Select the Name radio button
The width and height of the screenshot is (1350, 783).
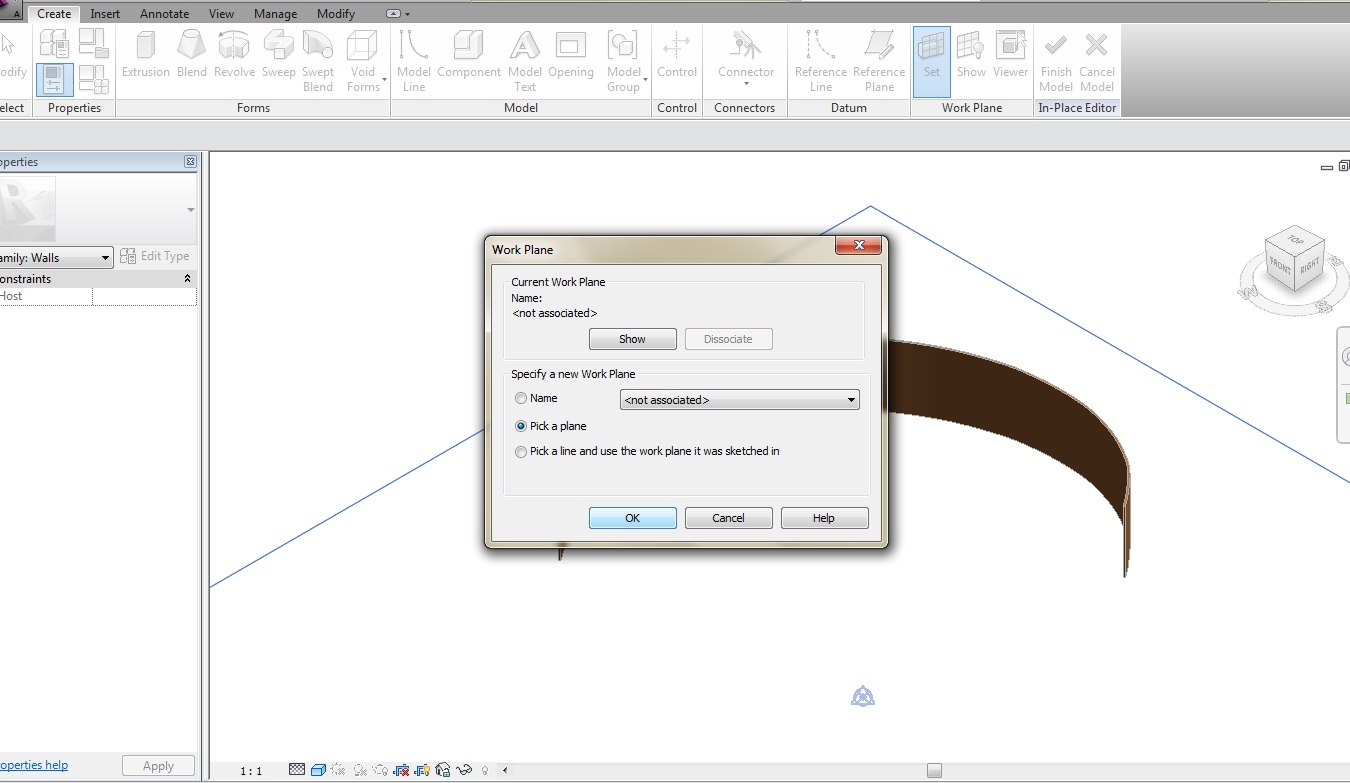click(x=521, y=398)
